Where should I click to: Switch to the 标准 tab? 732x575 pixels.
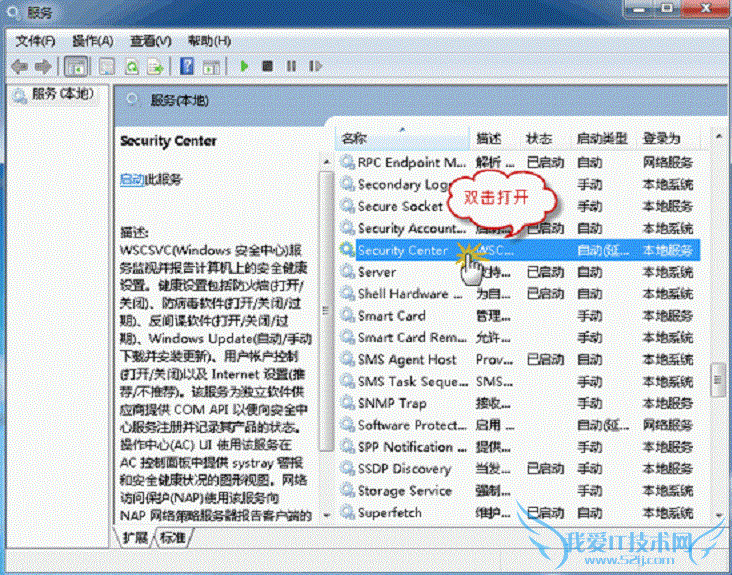click(x=173, y=538)
